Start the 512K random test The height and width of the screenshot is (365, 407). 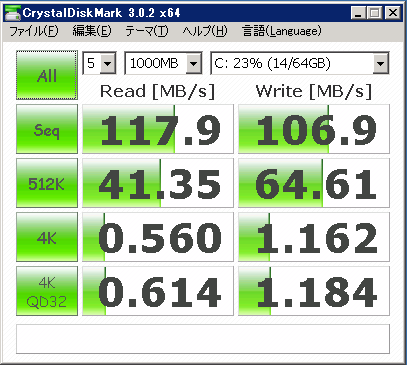tap(47, 183)
